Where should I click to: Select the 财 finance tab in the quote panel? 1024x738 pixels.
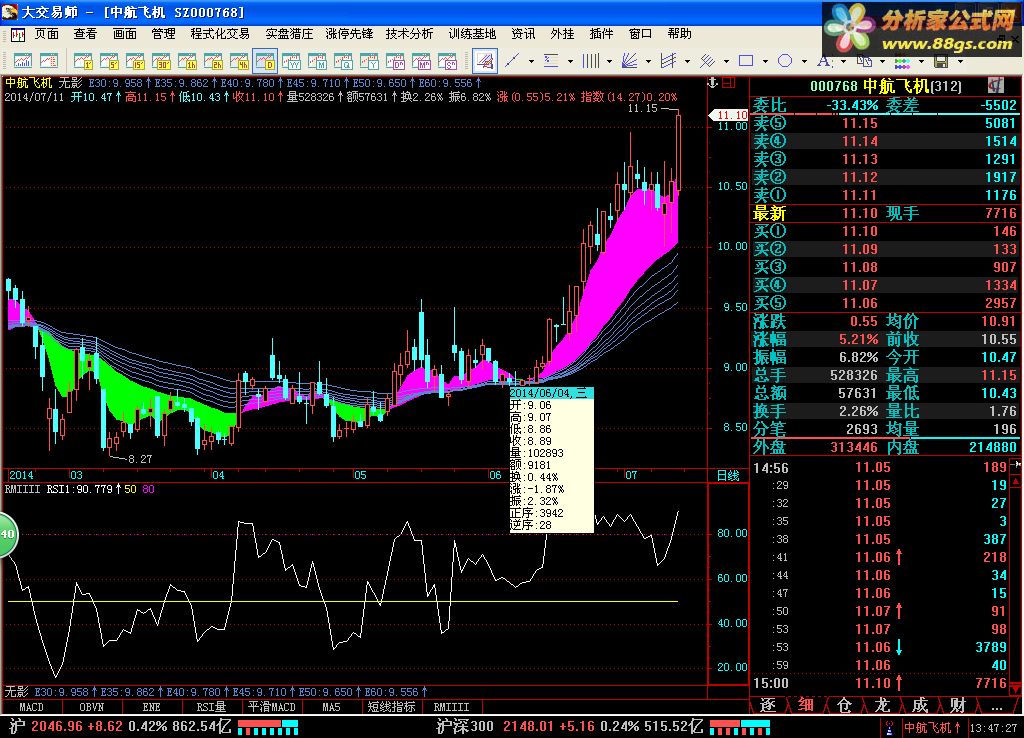pyautogui.click(x=958, y=705)
